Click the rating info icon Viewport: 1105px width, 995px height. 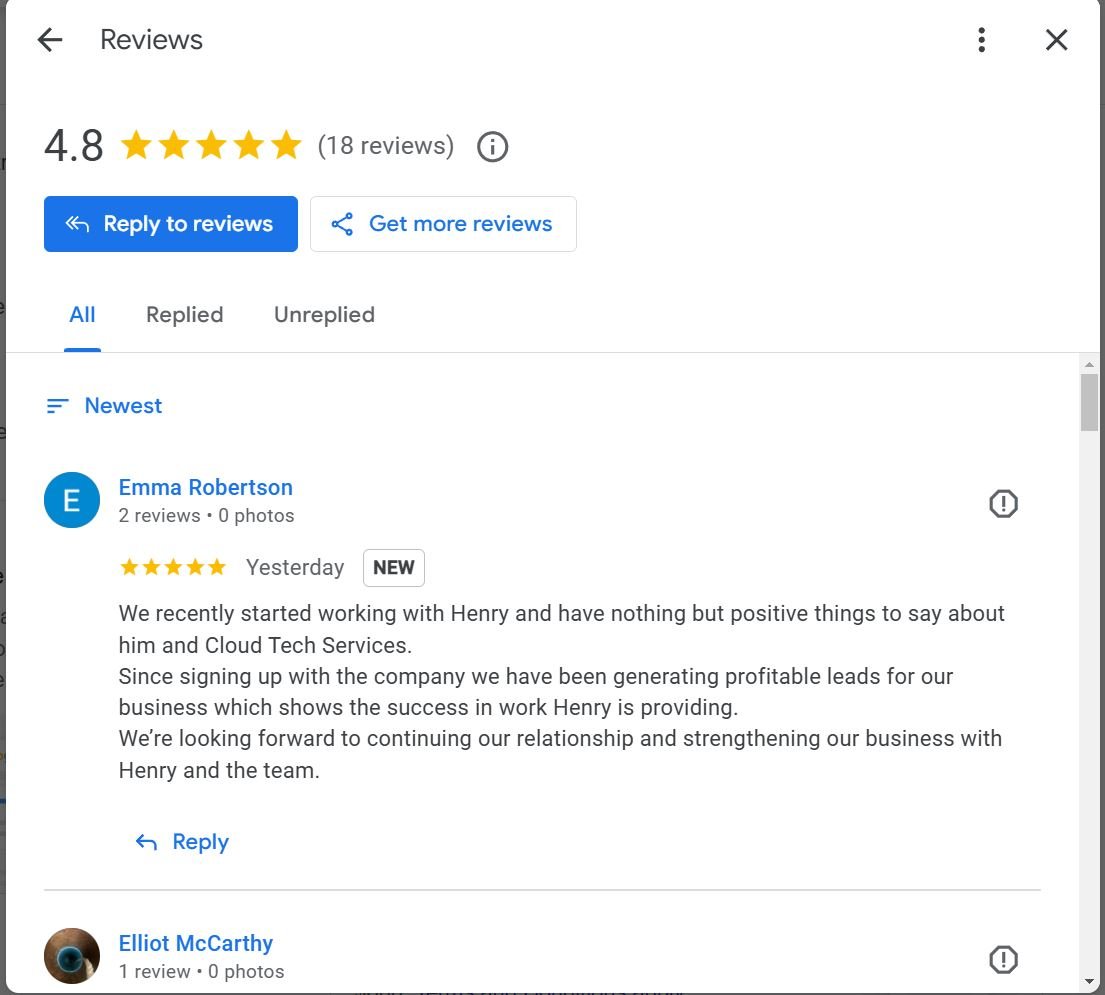click(492, 147)
